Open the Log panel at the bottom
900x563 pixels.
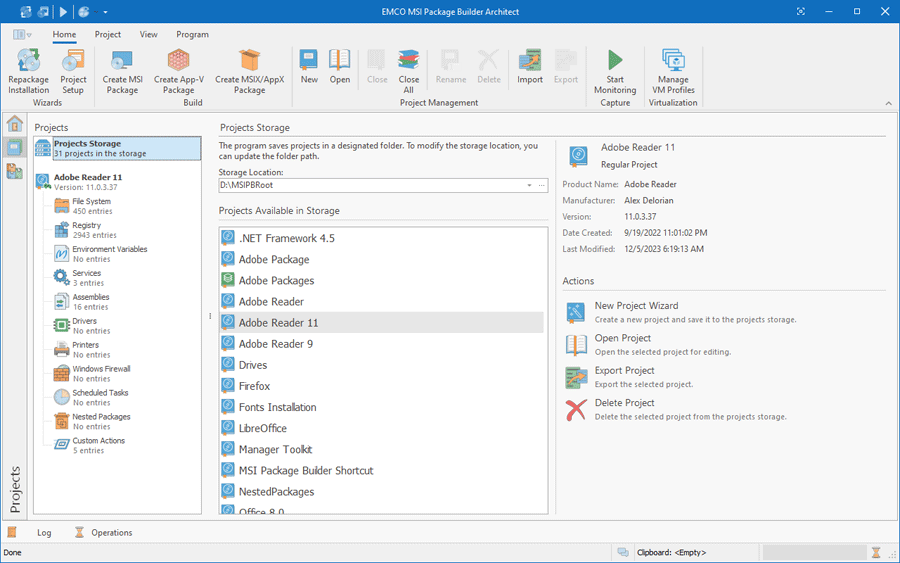(x=44, y=533)
